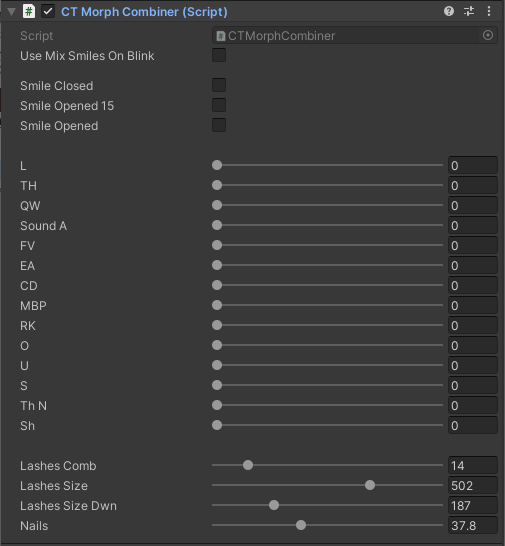The image size is (505, 546).
Task: Open the three-dot component context menu
Action: click(489, 11)
